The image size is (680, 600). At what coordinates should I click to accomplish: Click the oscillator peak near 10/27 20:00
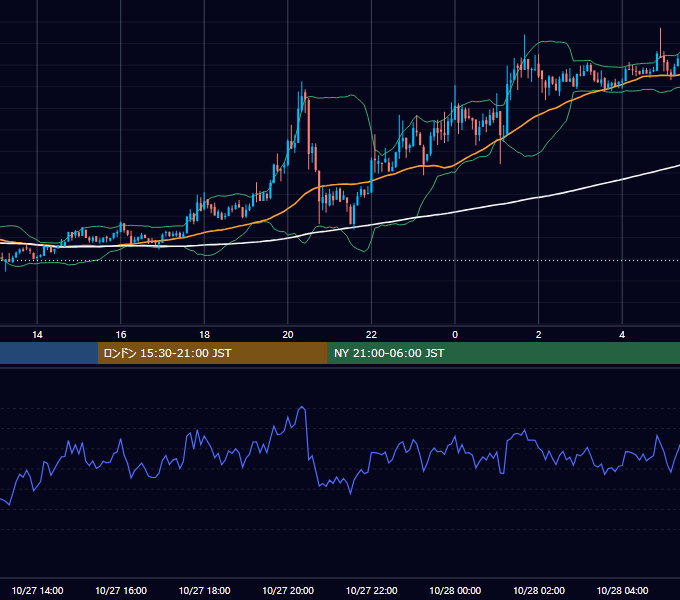(x=302, y=407)
